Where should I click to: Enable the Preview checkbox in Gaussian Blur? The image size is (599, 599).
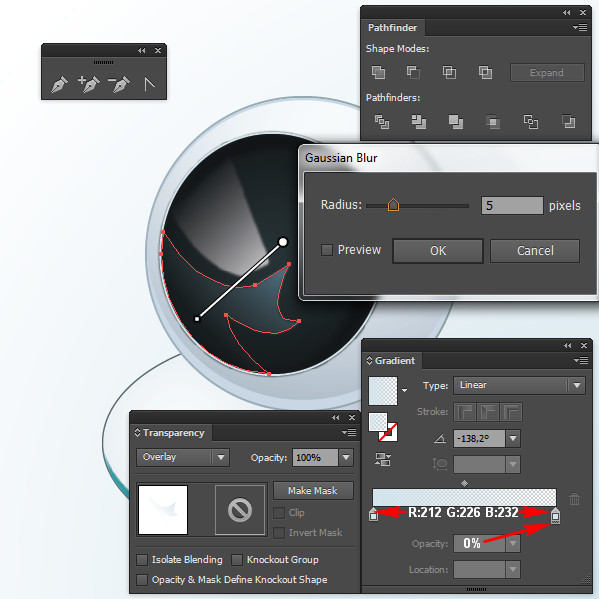pos(327,250)
